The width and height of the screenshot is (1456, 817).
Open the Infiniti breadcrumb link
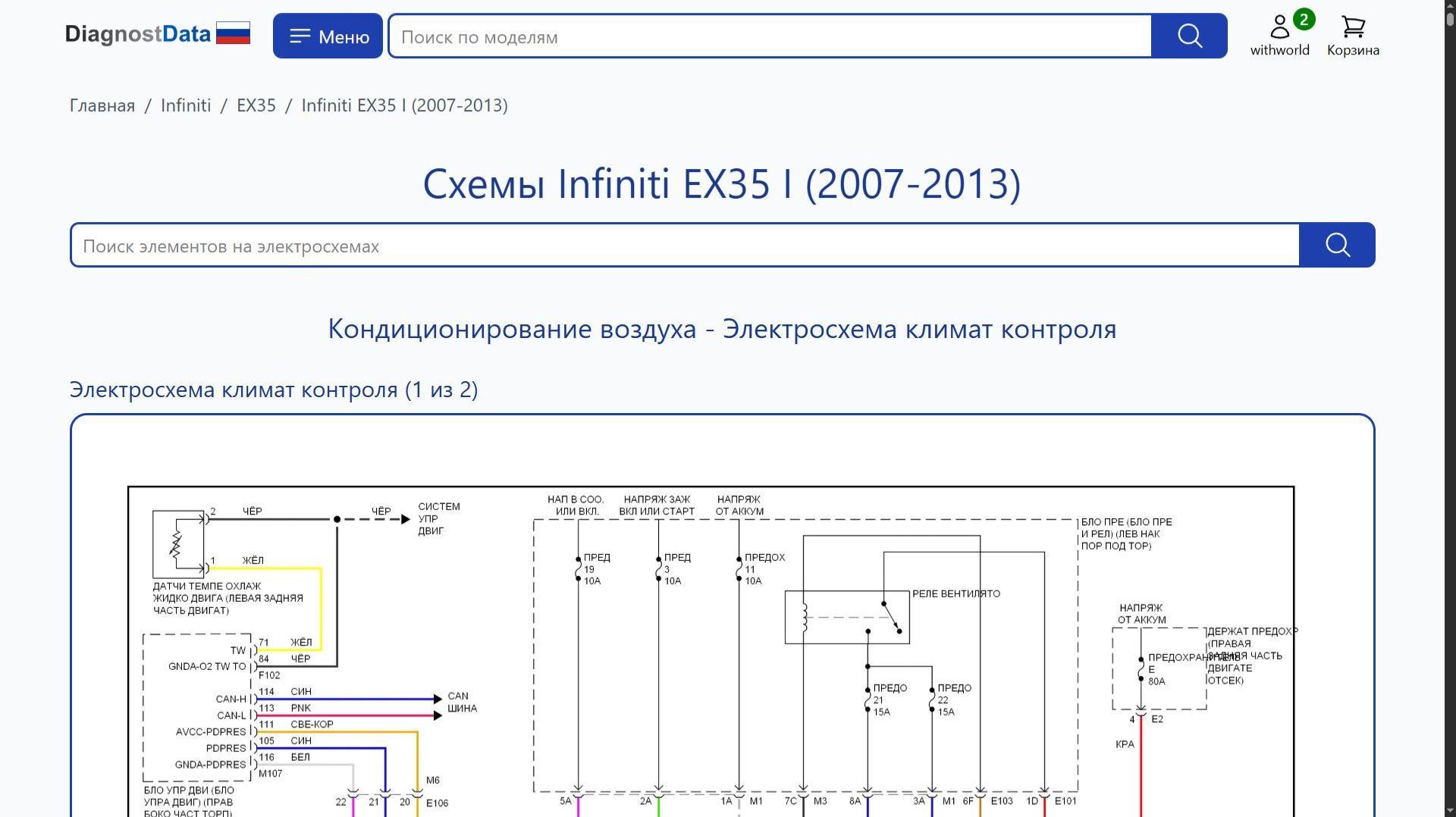pos(186,105)
